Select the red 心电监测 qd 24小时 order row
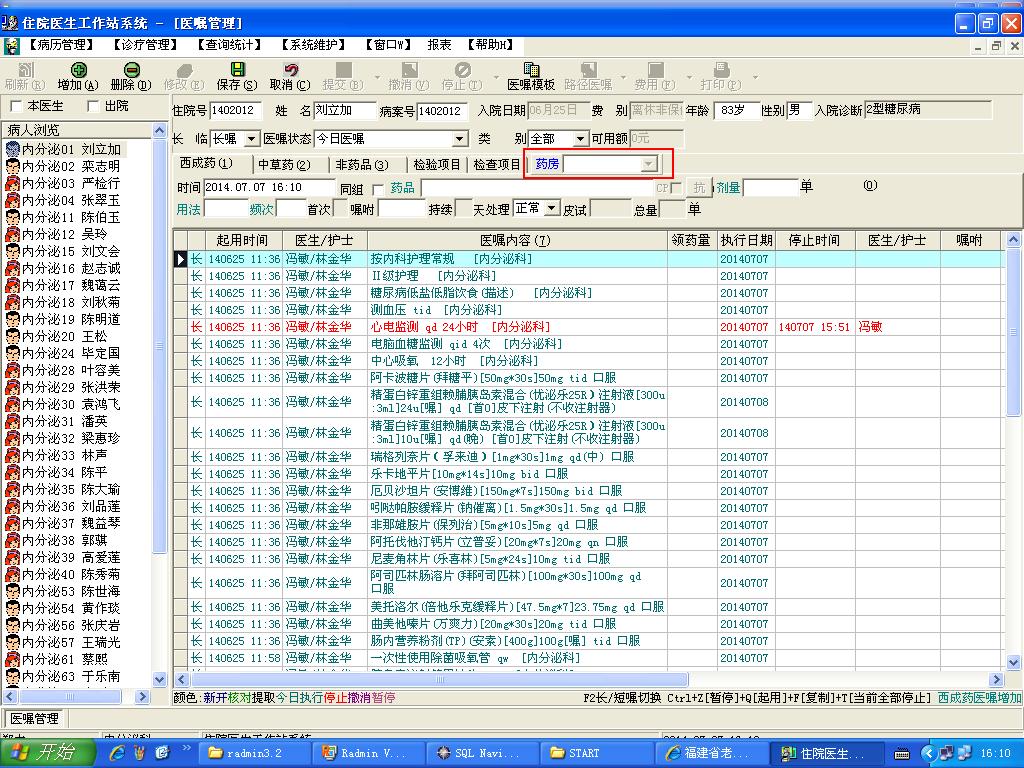Image resolution: width=1024 pixels, height=768 pixels. pos(588,327)
